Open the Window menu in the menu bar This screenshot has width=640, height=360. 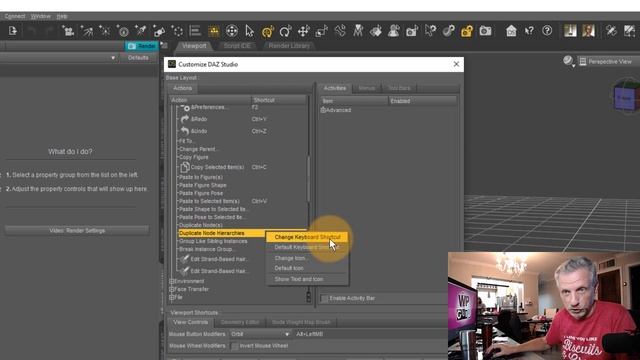[40, 16]
